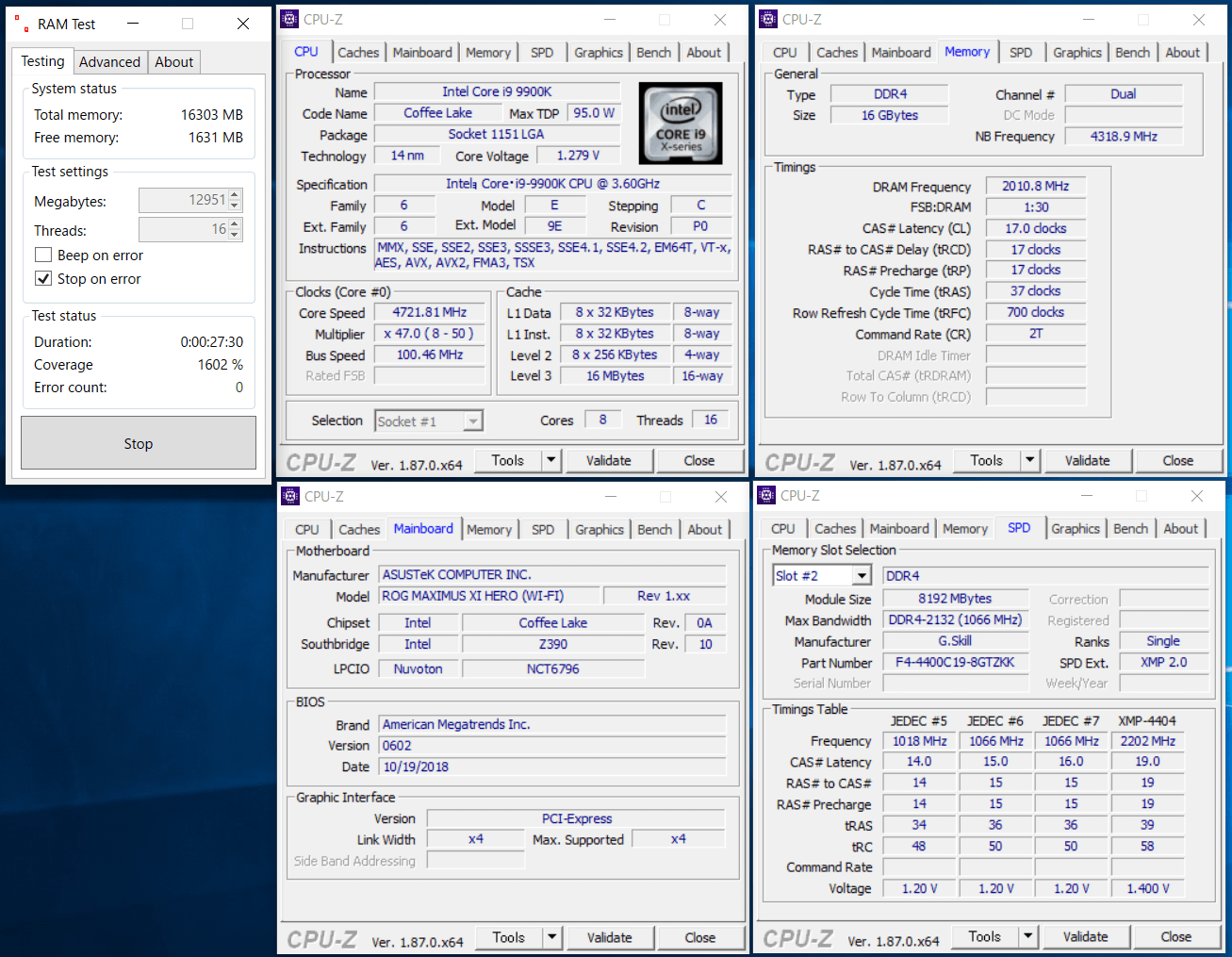Click the CPU-Z icon in the Memory window title bar
This screenshot has height=957, width=1232.
click(769, 20)
